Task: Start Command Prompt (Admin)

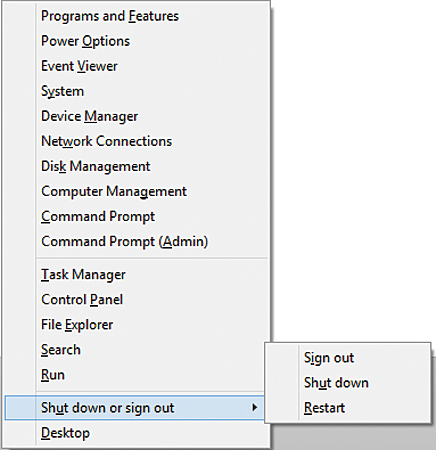Action: click(124, 241)
